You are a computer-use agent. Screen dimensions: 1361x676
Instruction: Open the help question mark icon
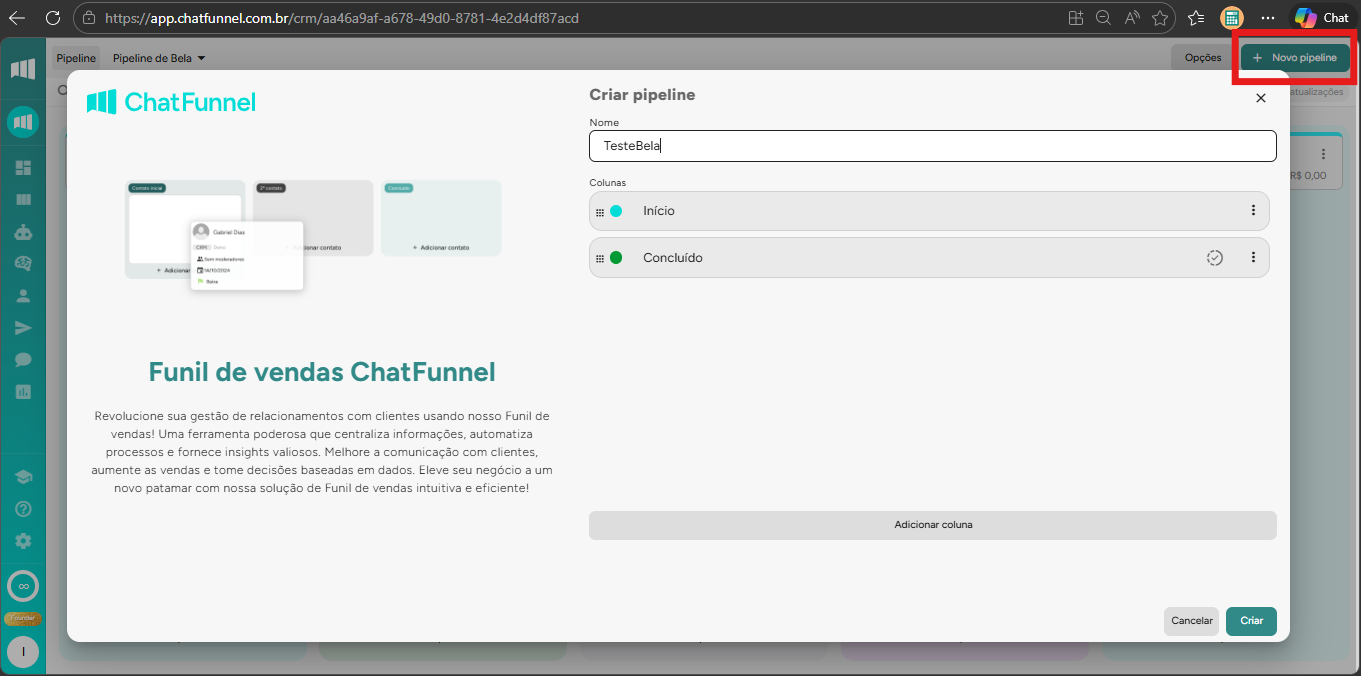tap(23, 509)
